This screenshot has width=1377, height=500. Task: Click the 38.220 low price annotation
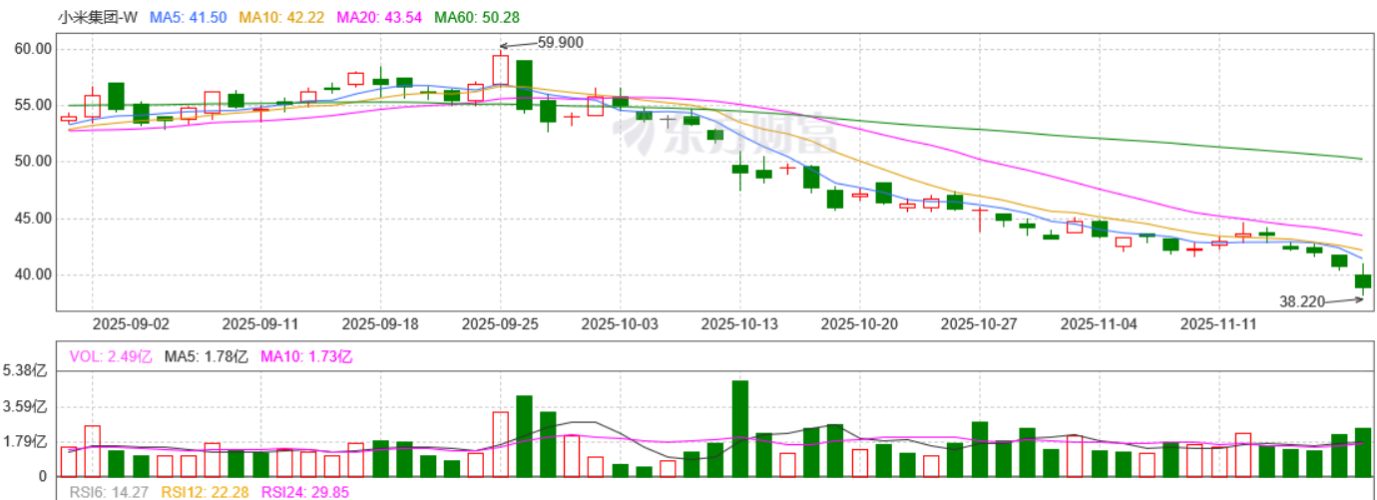[1304, 300]
